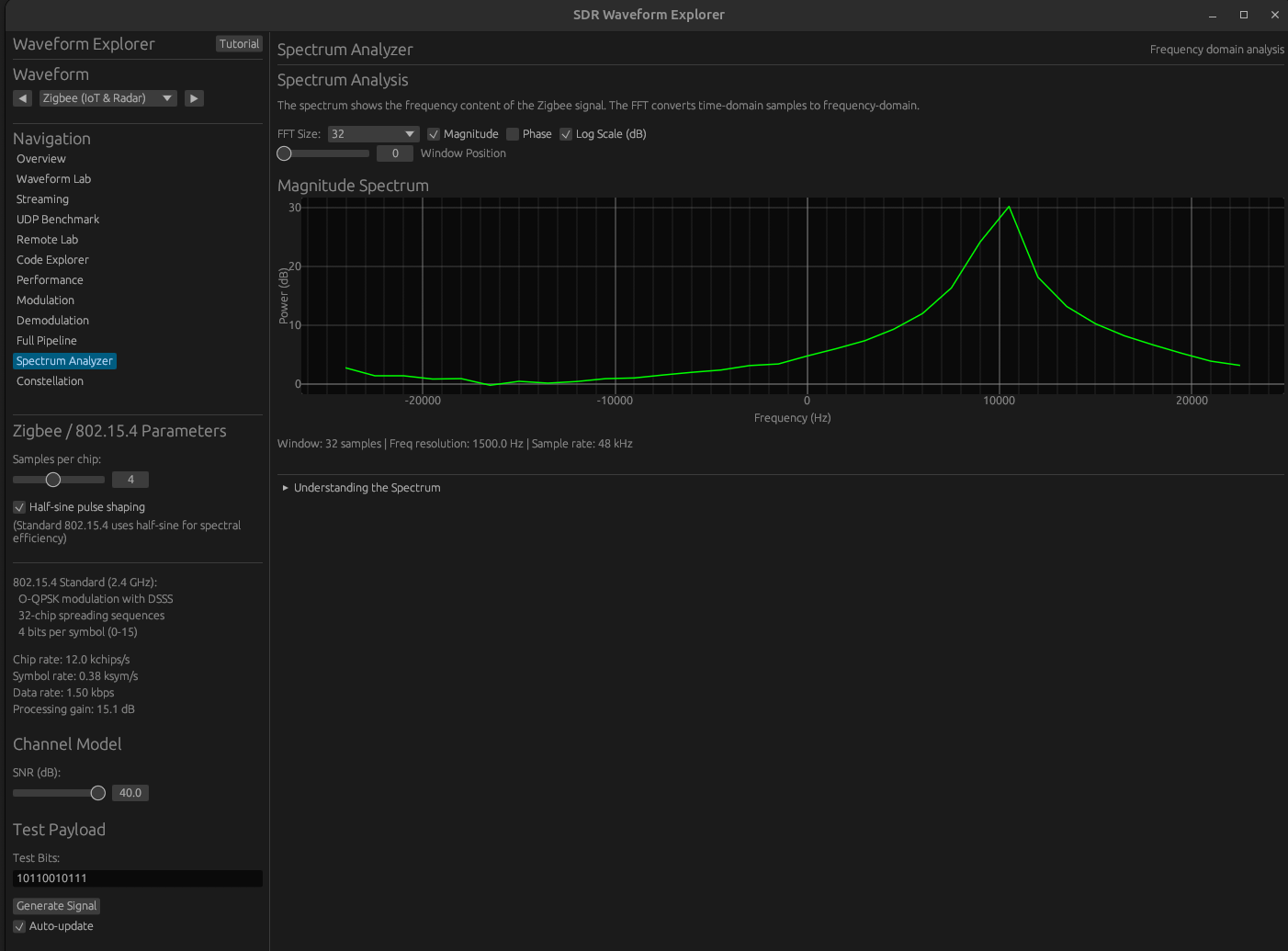1288x951 pixels.
Task: Disable Log Scale (dB)
Action: (x=565, y=133)
